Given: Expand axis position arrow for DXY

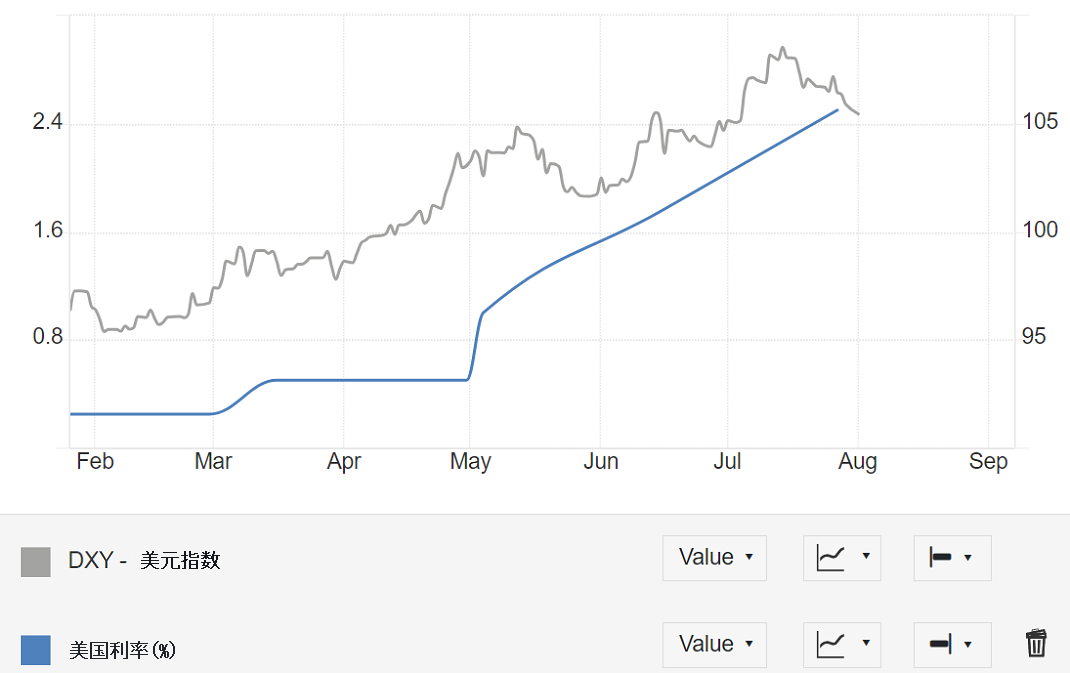Looking at the screenshot, I should click(x=968, y=558).
